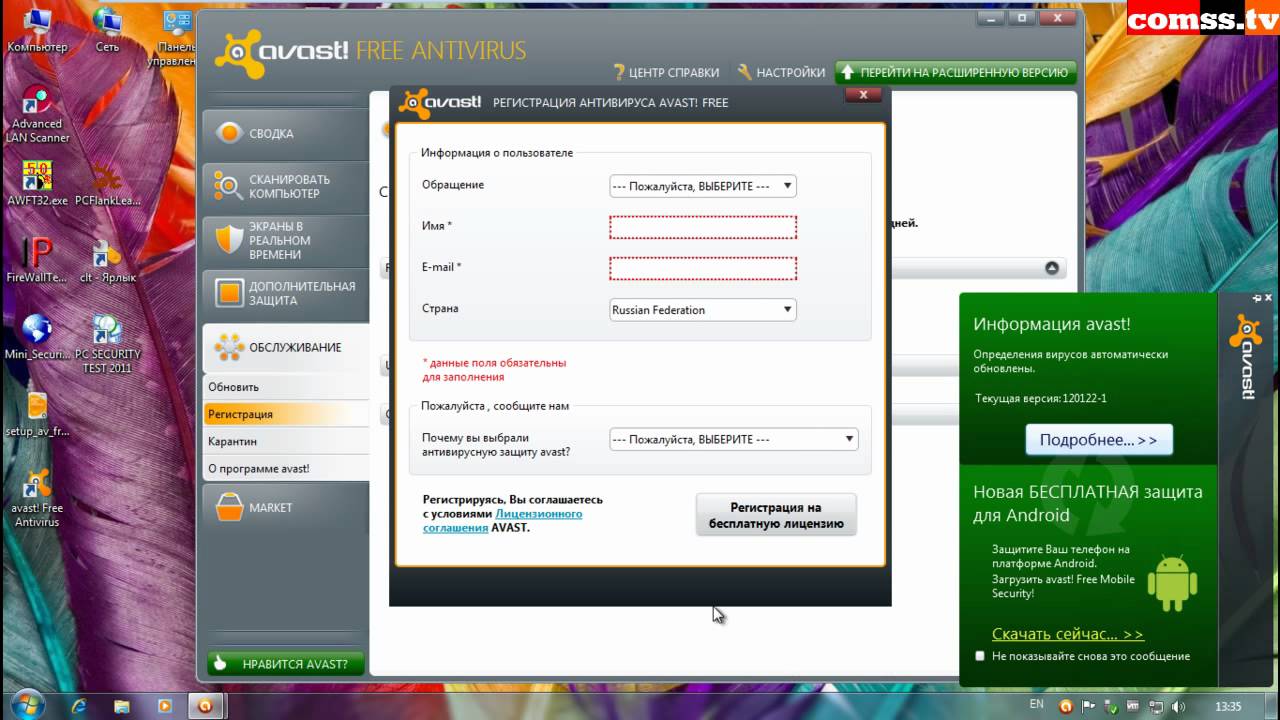Select О программе avast! item
1280x720 pixels.
(x=286, y=468)
